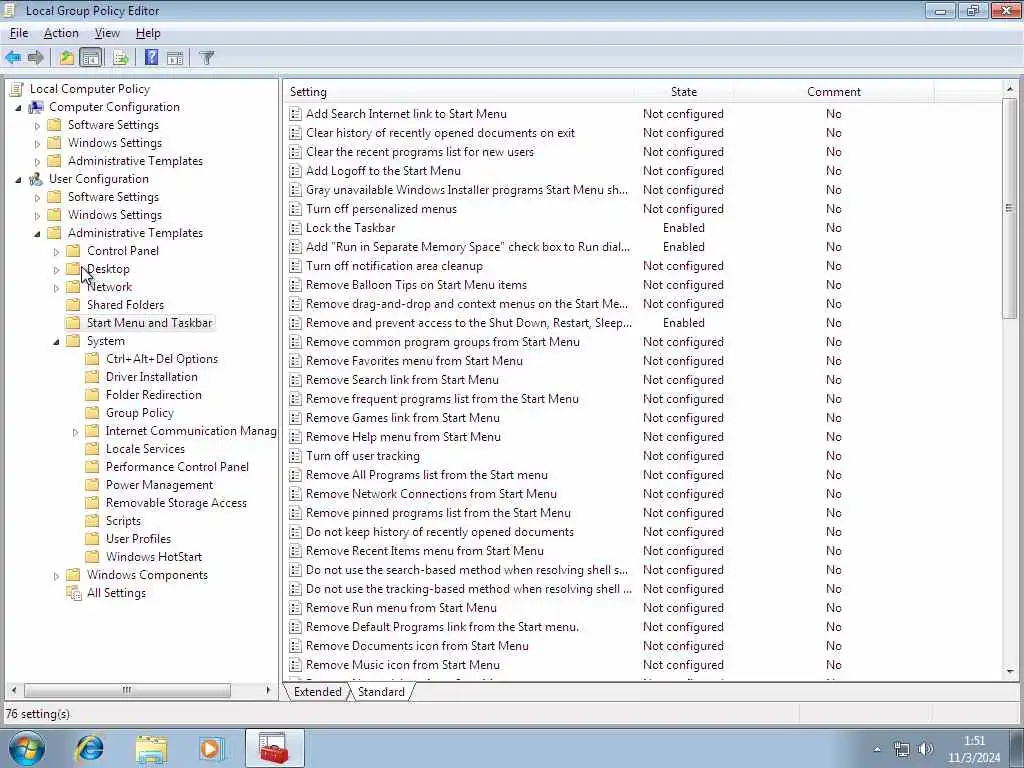Screen dimensions: 1024x768
Task: Show hidden tray icons arrow
Action: tap(877, 750)
